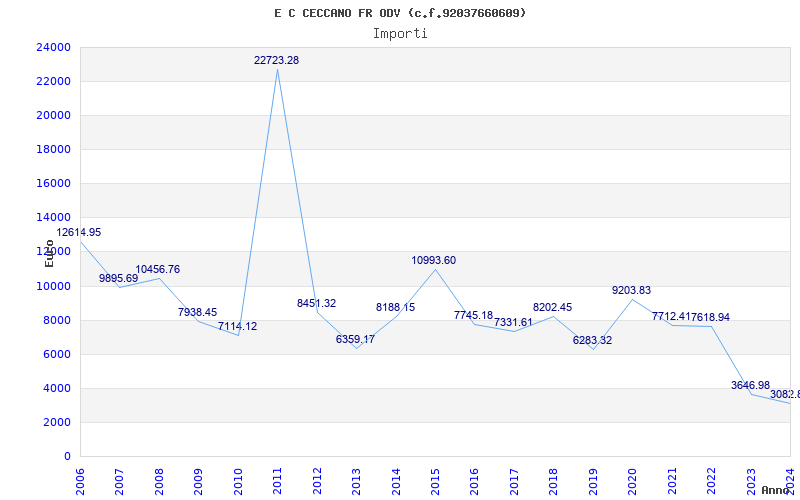Click the data label 12614.95
Screen dimensions: 800x500
click(x=79, y=232)
